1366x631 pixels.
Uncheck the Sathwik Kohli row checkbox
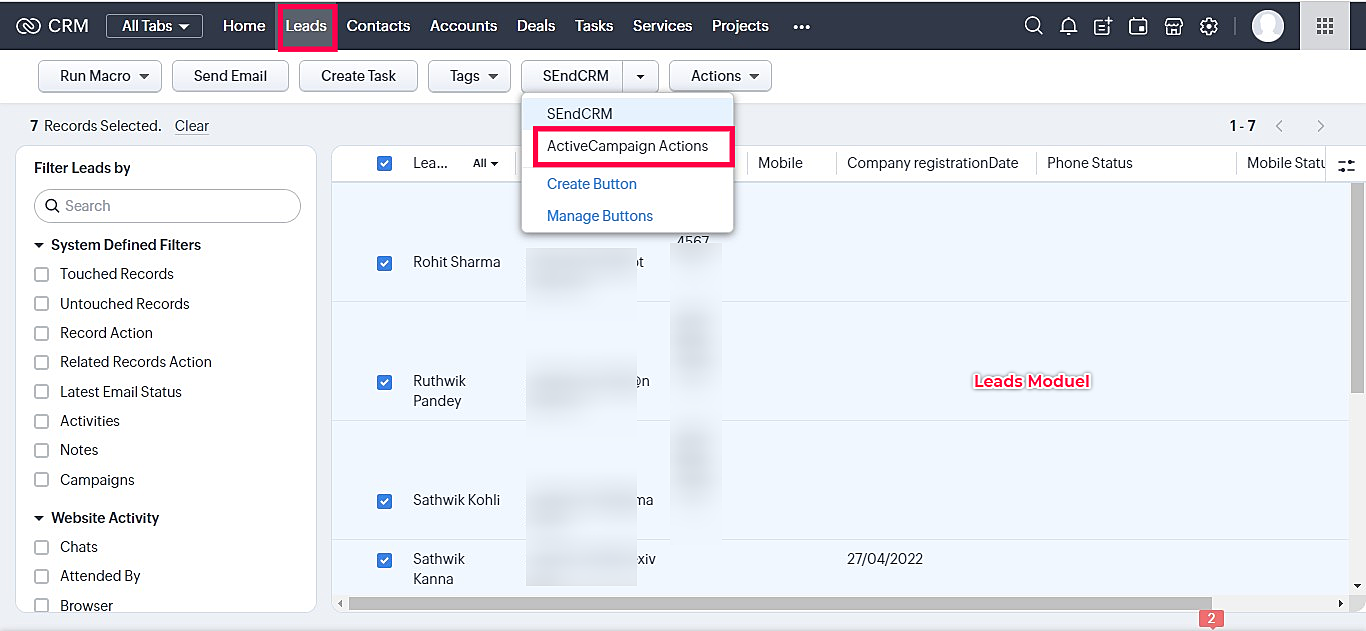pos(385,501)
